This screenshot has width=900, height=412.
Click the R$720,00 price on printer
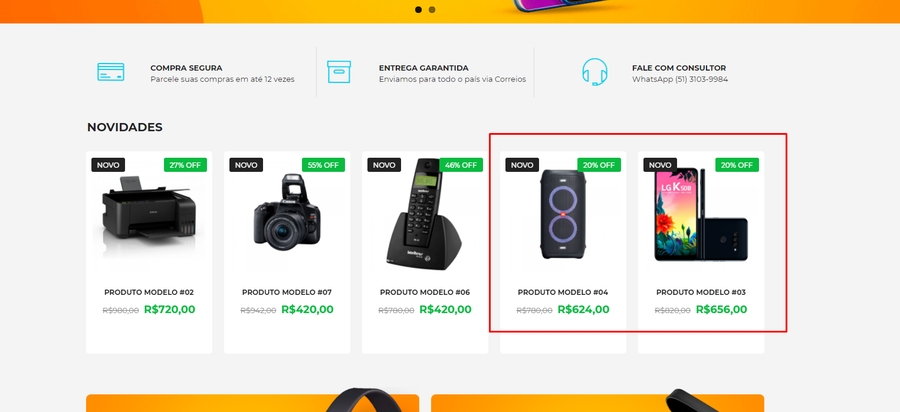pos(169,309)
